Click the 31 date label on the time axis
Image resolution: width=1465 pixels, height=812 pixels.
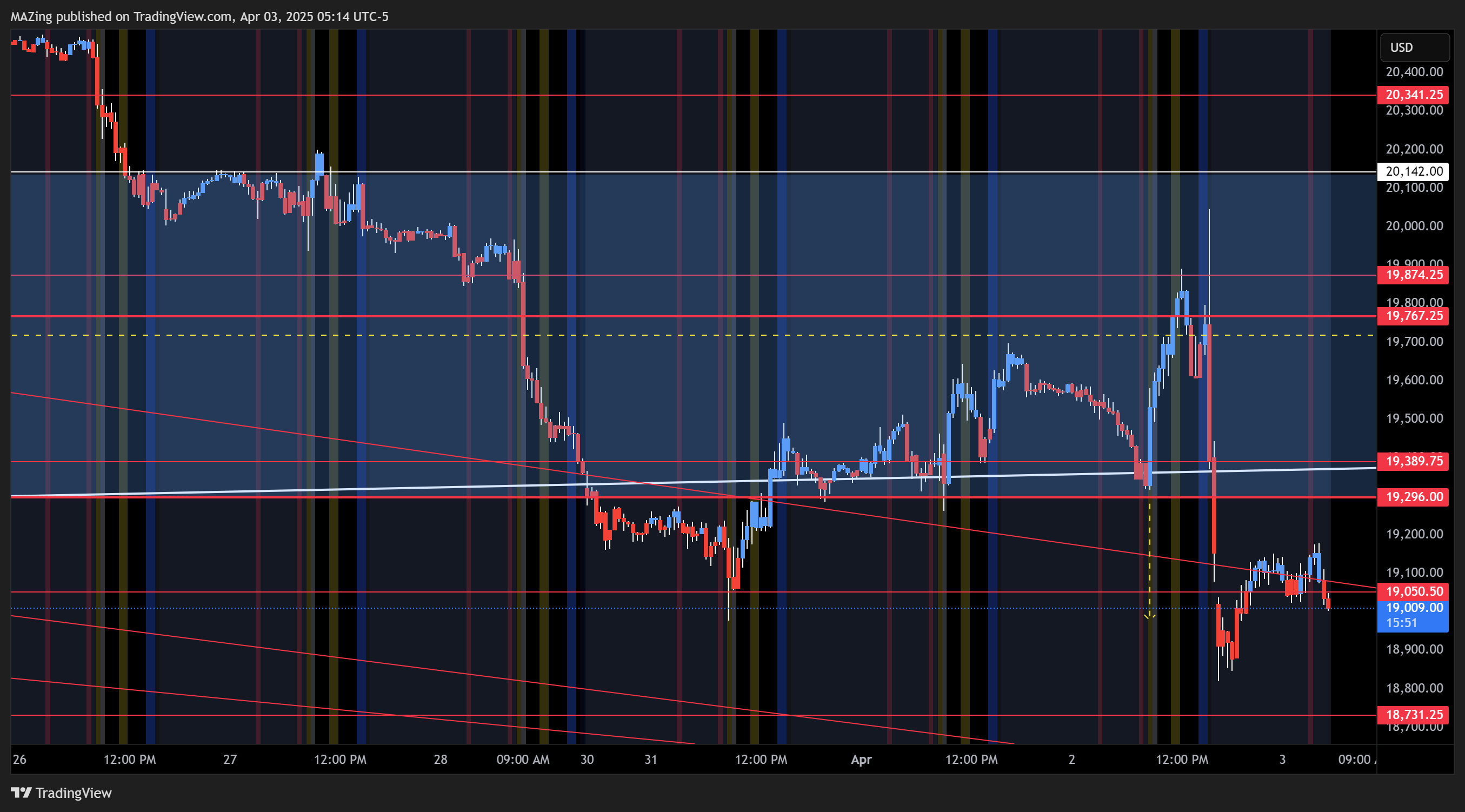coord(651,760)
